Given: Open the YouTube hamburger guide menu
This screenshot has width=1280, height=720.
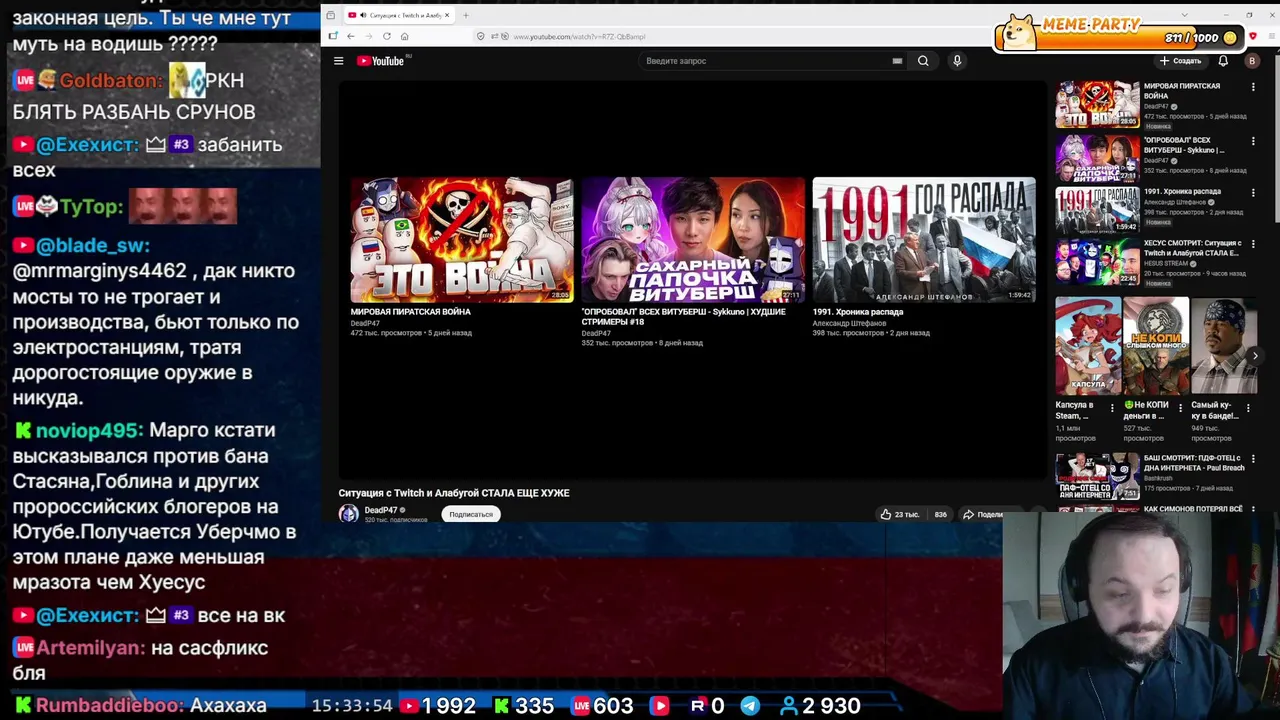Looking at the screenshot, I should point(338,61).
